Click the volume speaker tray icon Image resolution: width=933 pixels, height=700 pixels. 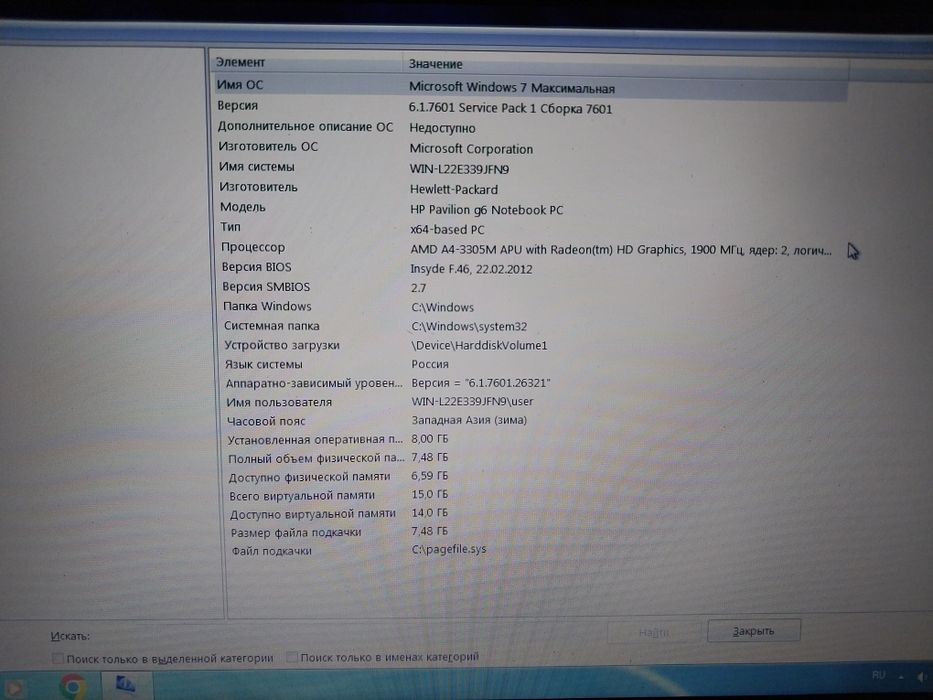pyautogui.click(x=922, y=677)
